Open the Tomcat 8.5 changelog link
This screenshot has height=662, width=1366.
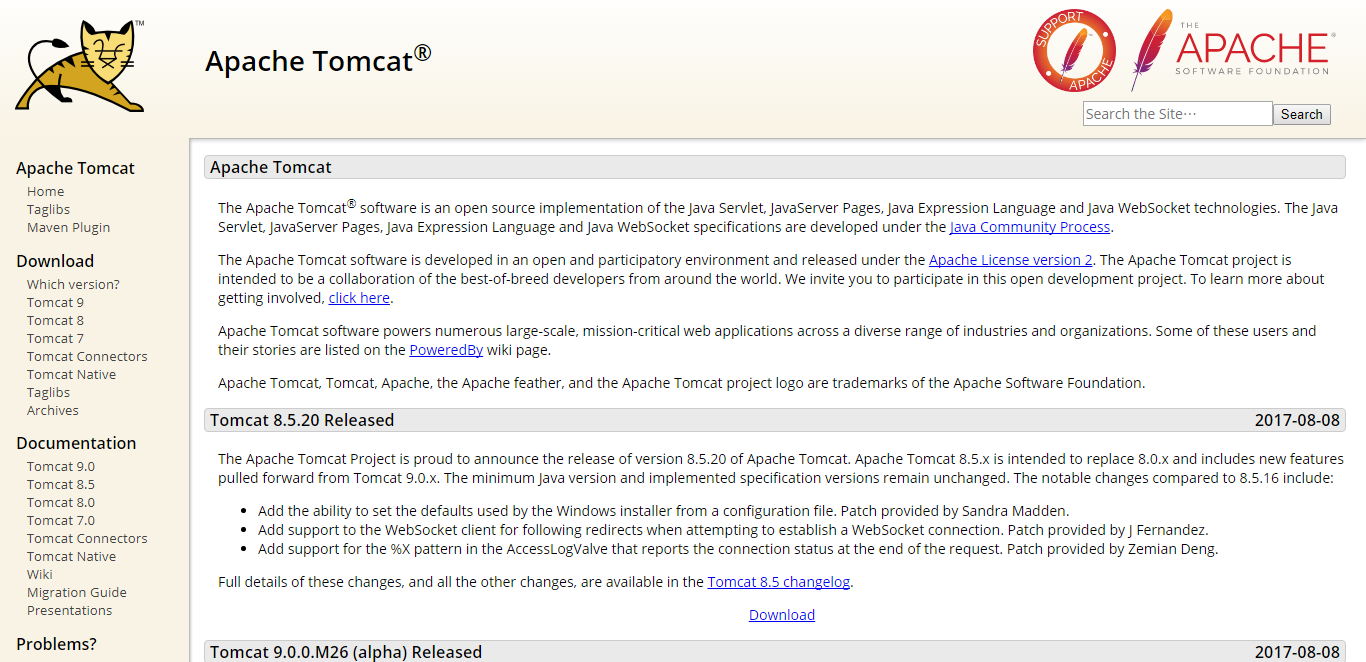coord(779,582)
